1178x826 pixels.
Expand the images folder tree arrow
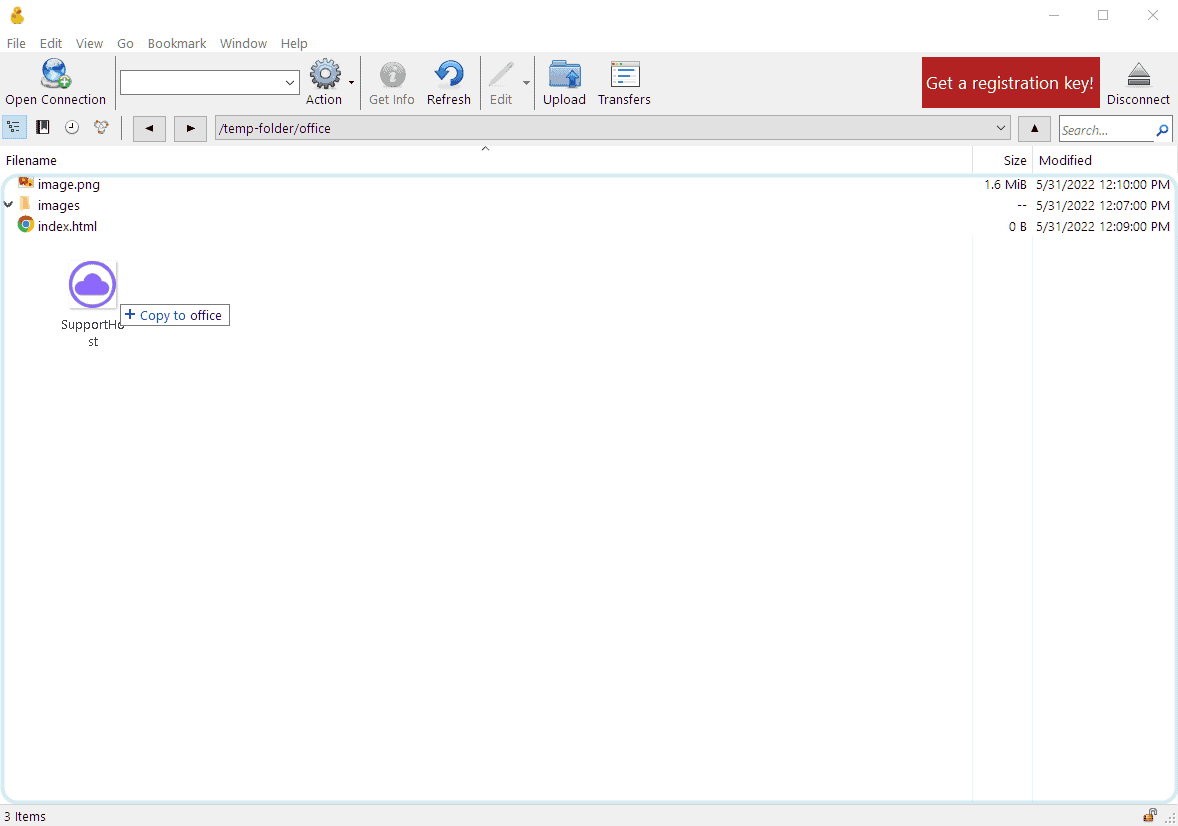click(x=8, y=204)
